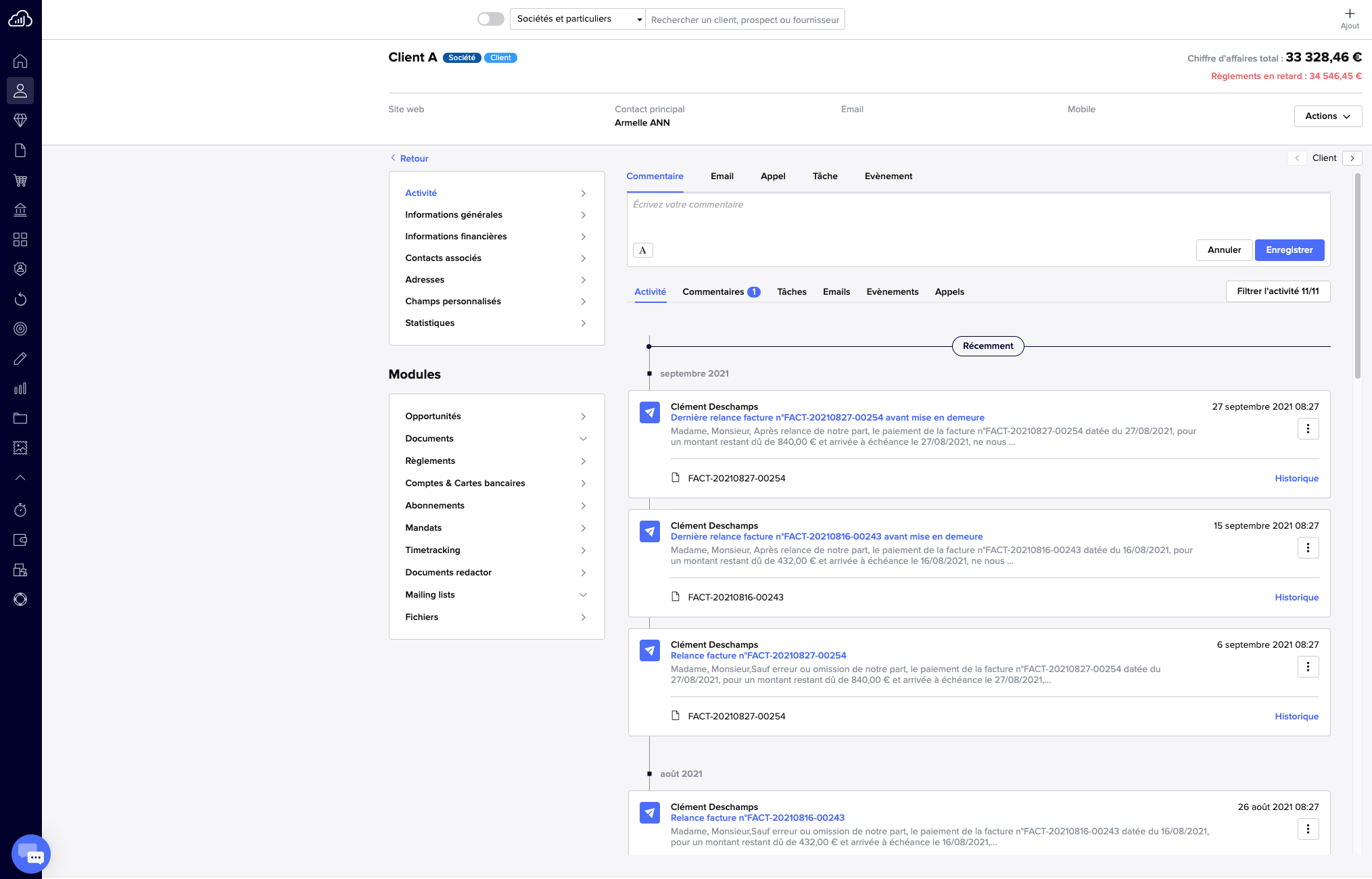Open the home icon in sidebar

coord(20,61)
